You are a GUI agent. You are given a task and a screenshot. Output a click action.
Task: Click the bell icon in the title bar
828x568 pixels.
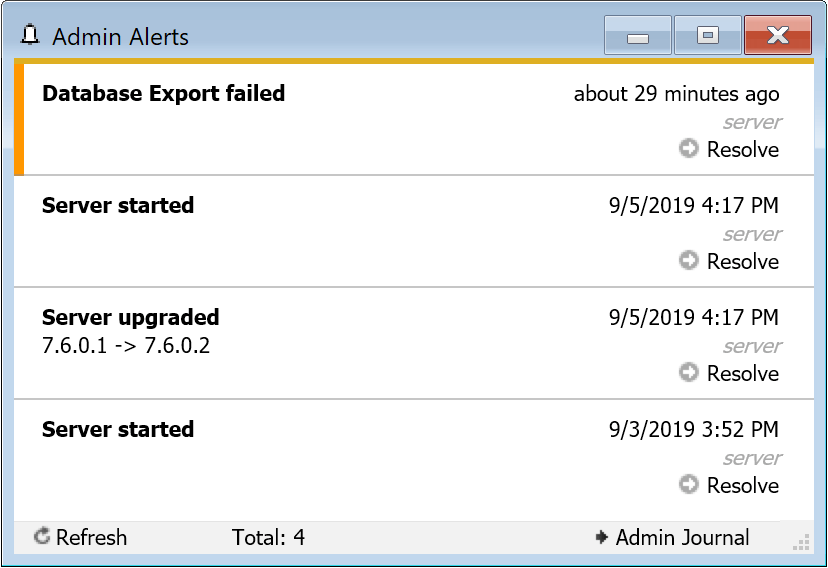[30, 37]
